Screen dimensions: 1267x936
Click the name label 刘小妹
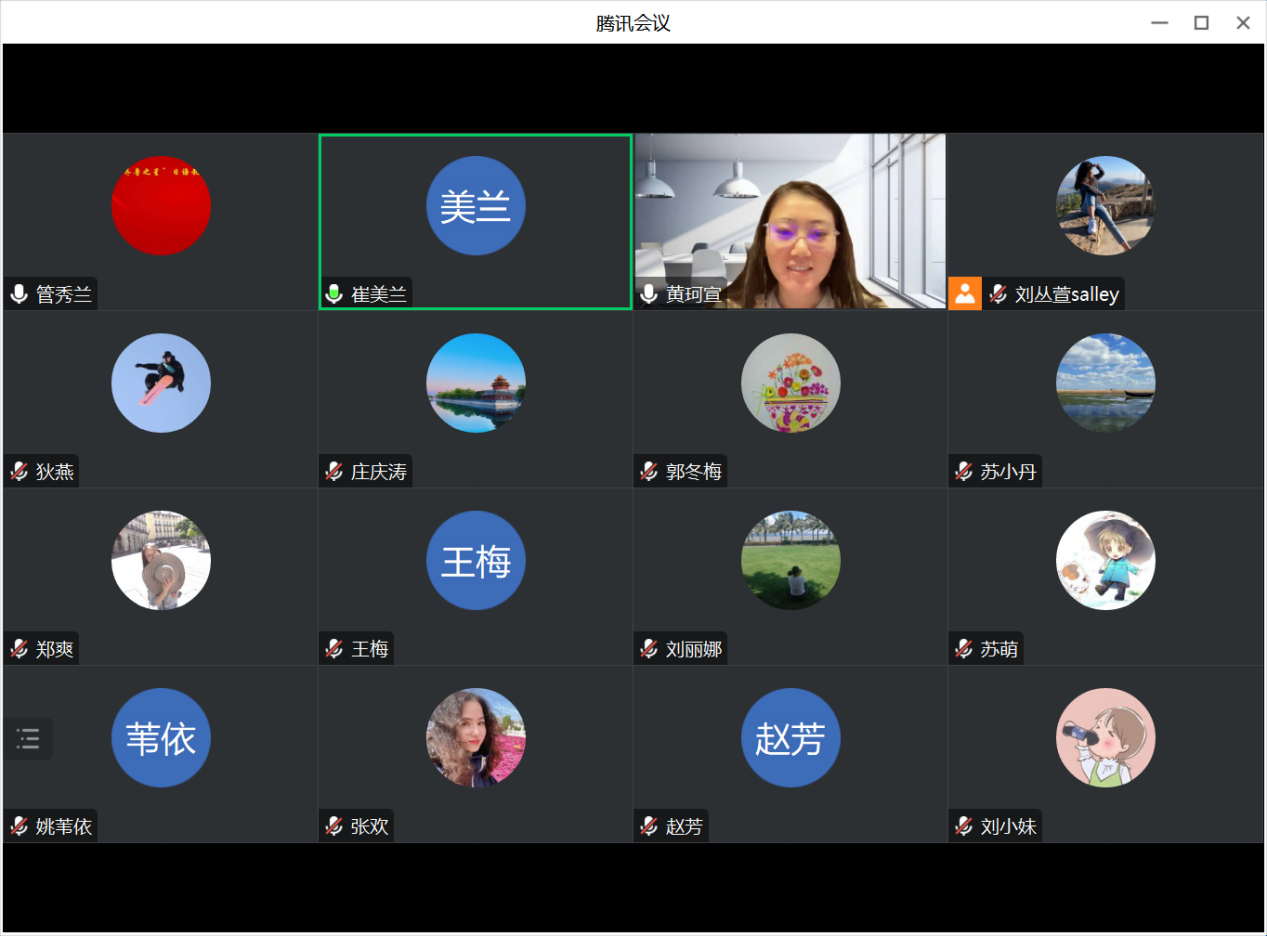1009,827
